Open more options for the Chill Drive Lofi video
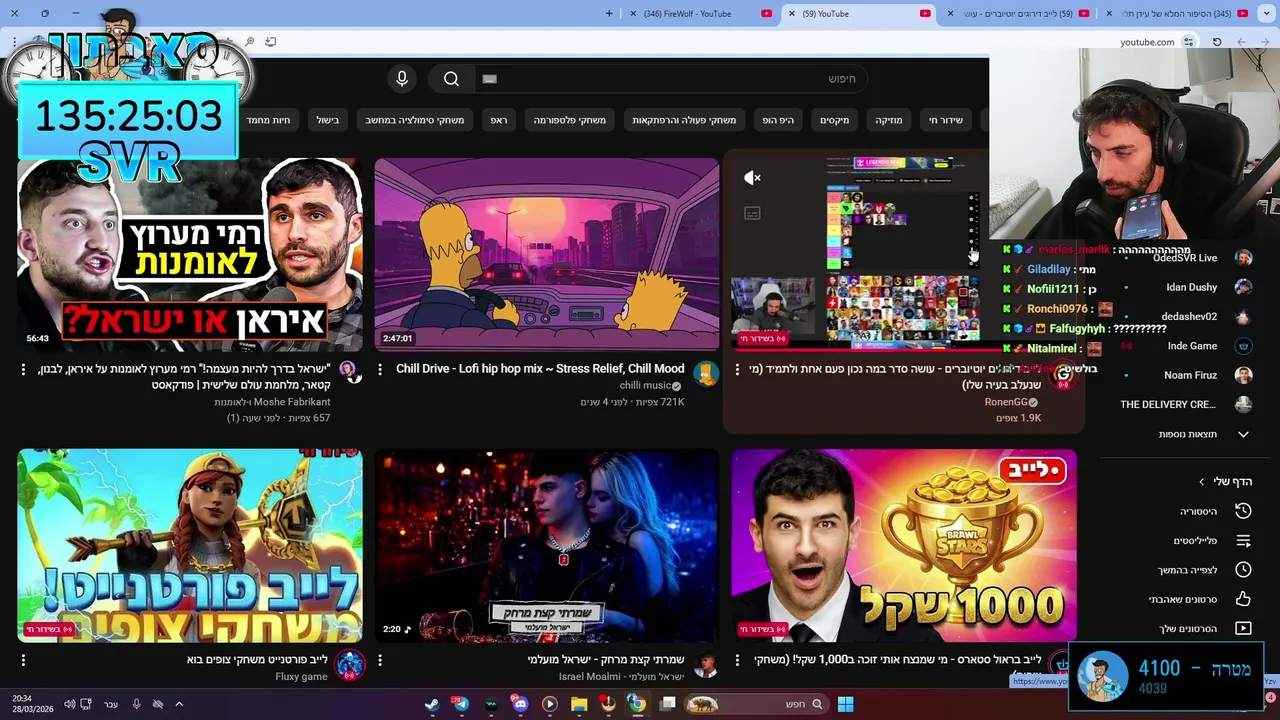1280x720 pixels. tap(380, 370)
